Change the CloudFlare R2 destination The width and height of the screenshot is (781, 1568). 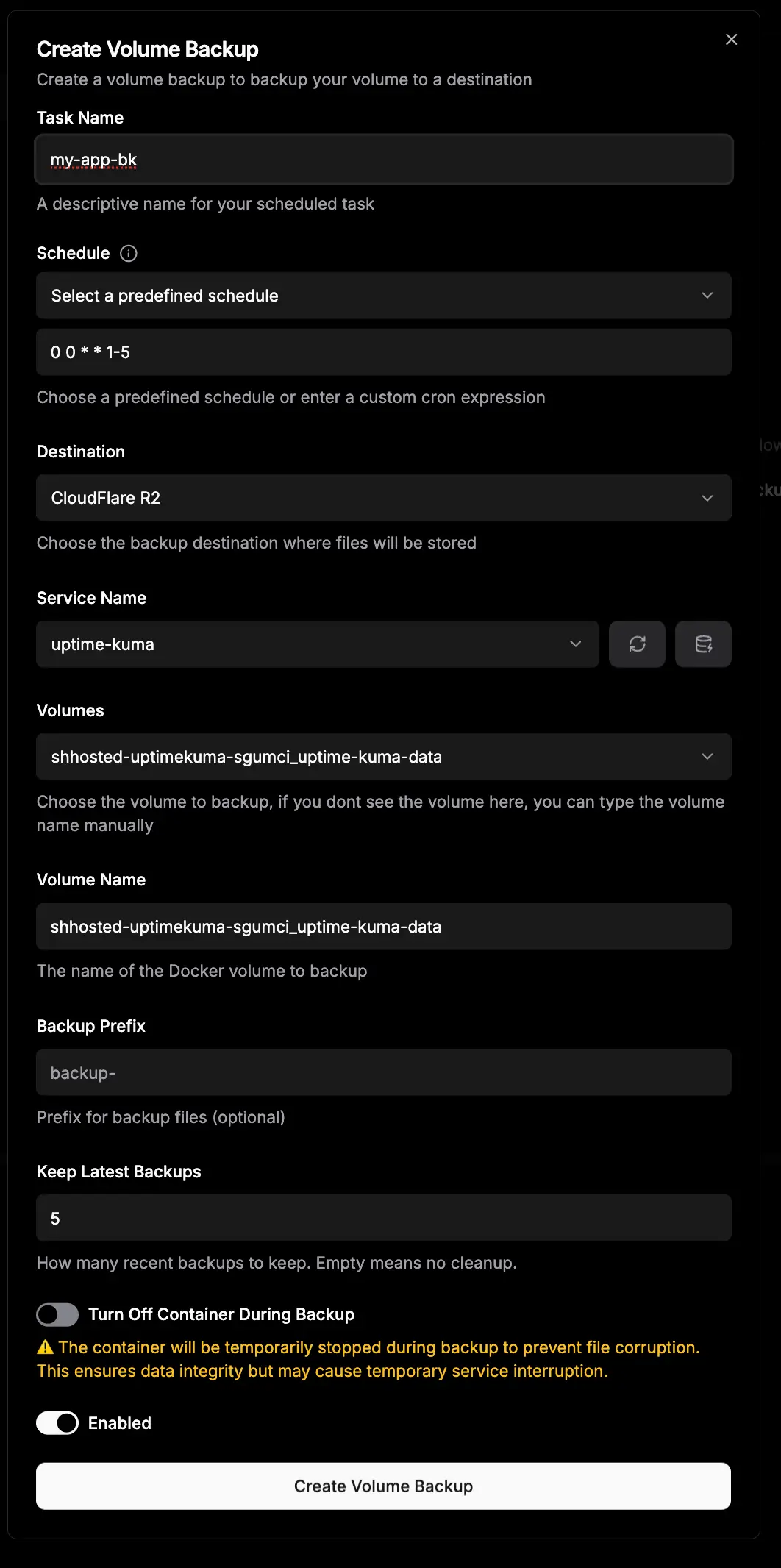coord(384,497)
